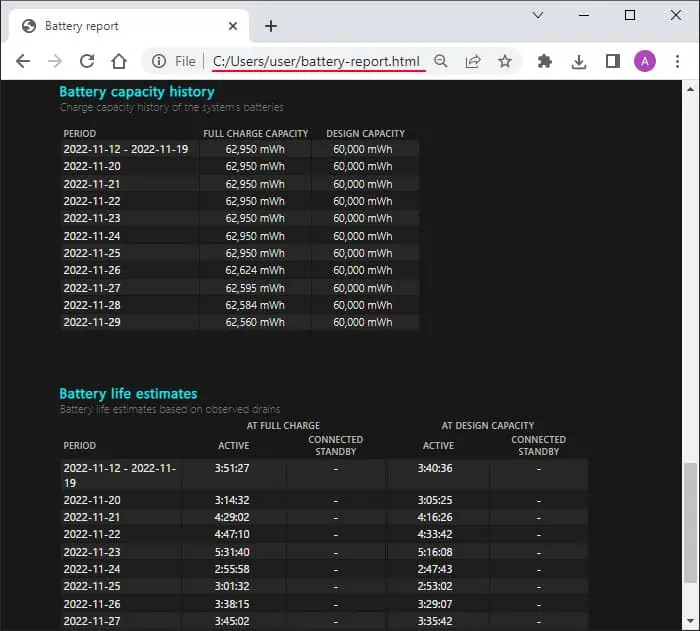Click the browser back arrow

pyautogui.click(x=23, y=61)
